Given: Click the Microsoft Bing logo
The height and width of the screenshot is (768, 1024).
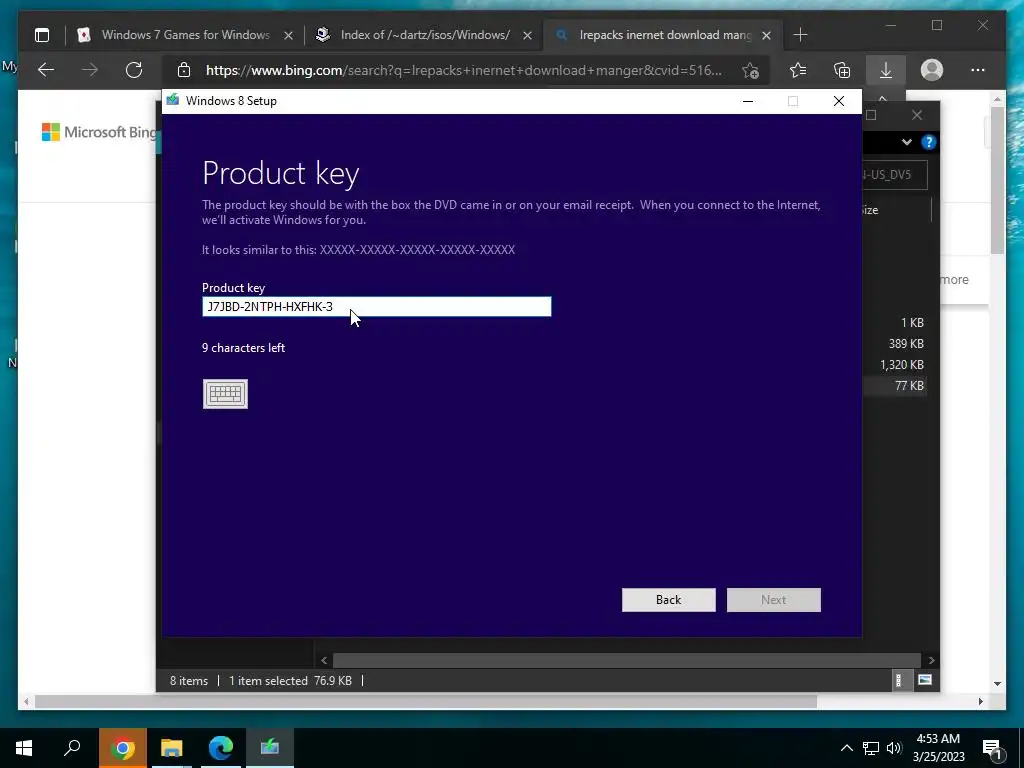Looking at the screenshot, I should pos(99,132).
